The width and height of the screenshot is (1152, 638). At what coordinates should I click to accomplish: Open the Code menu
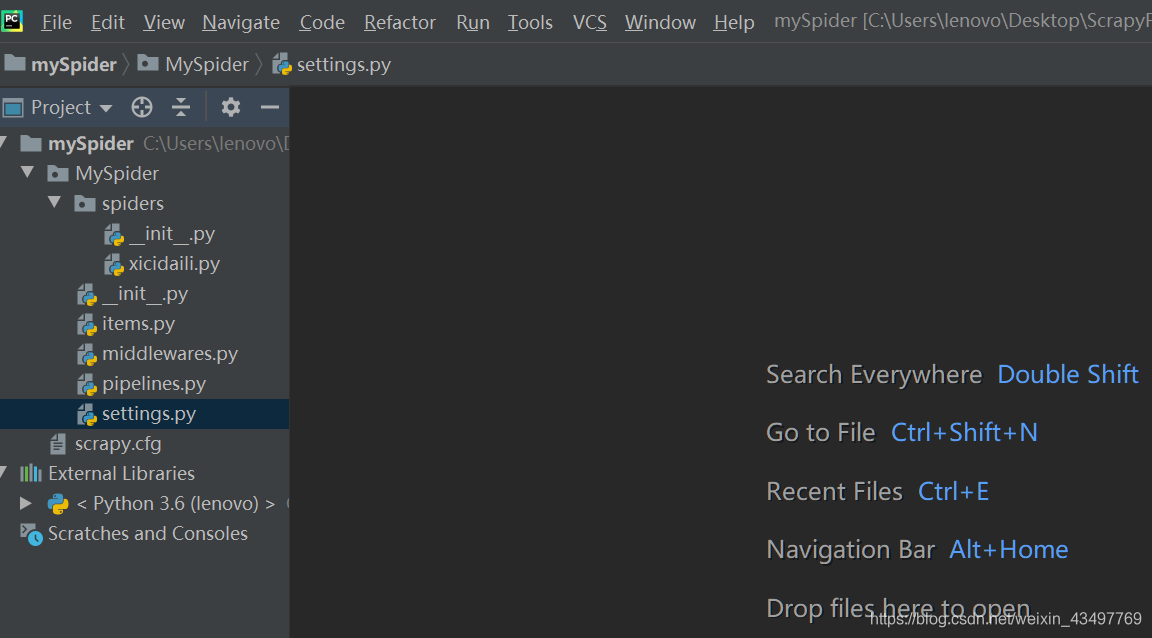(x=322, y=23)
